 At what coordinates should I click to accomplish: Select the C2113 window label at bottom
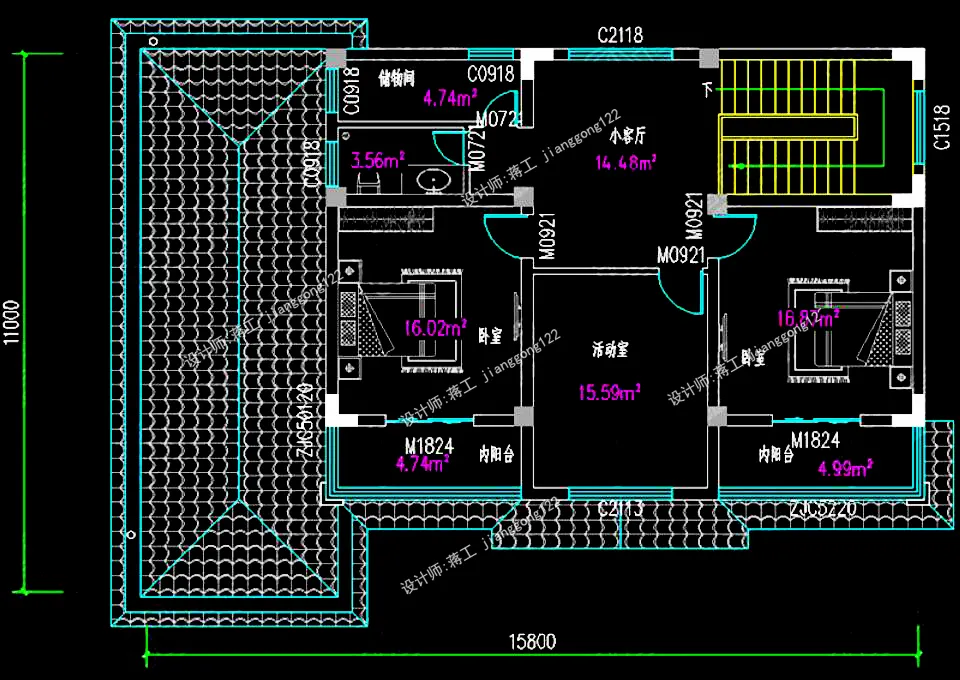pos(620,508)
